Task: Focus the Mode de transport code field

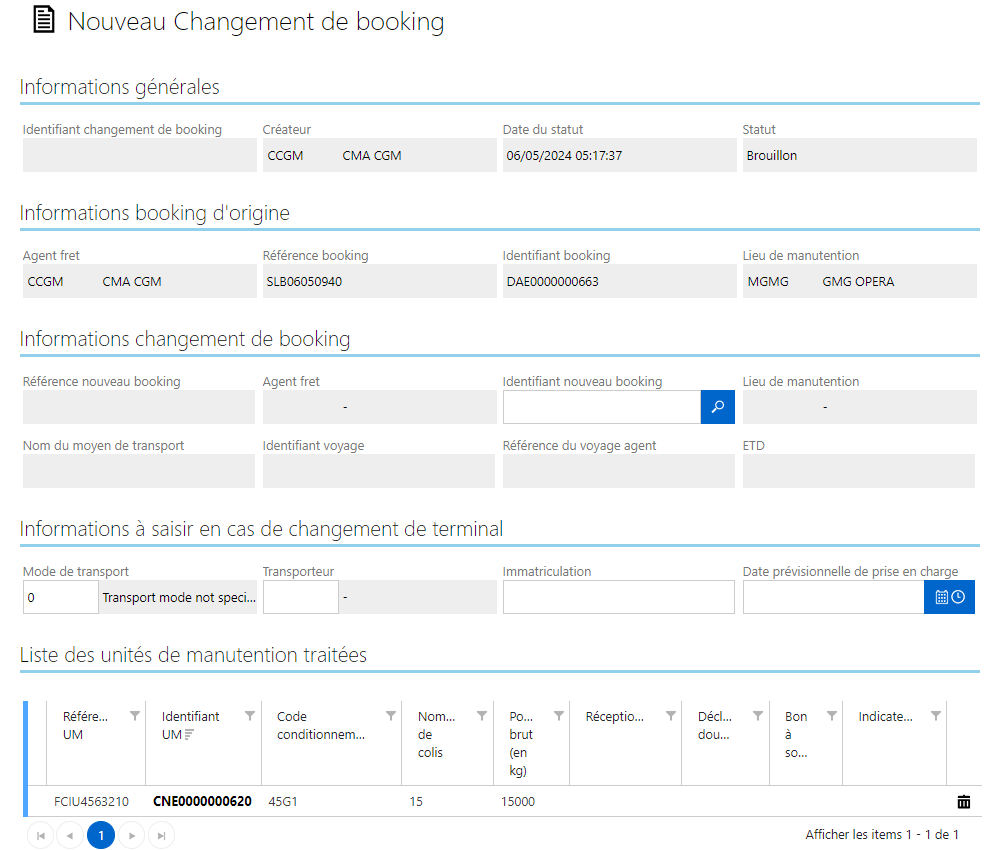Action: click(60, 597)
